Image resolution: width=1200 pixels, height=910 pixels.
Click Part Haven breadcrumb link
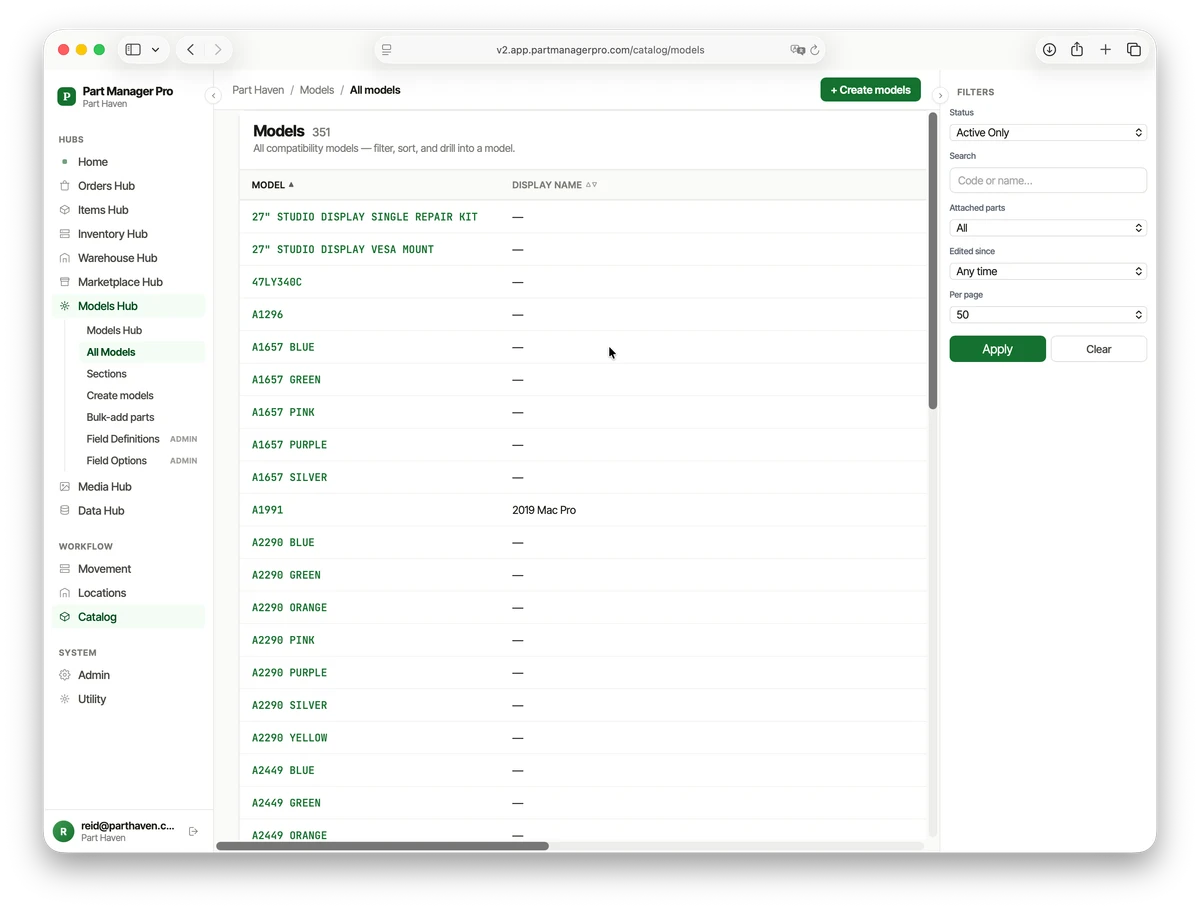[258, 90]
